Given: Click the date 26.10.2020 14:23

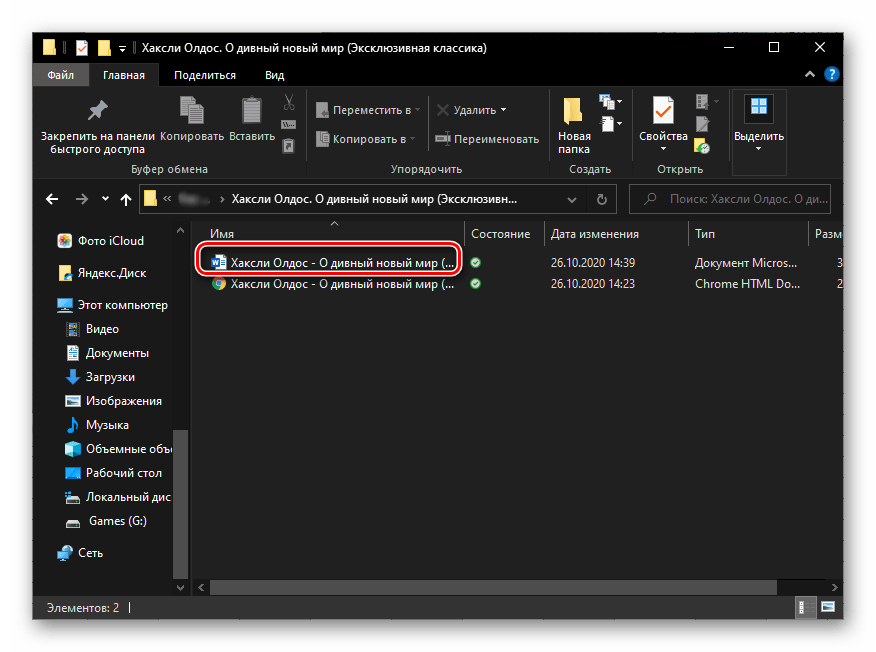Looking at the screenshot, I should [593, 284].
